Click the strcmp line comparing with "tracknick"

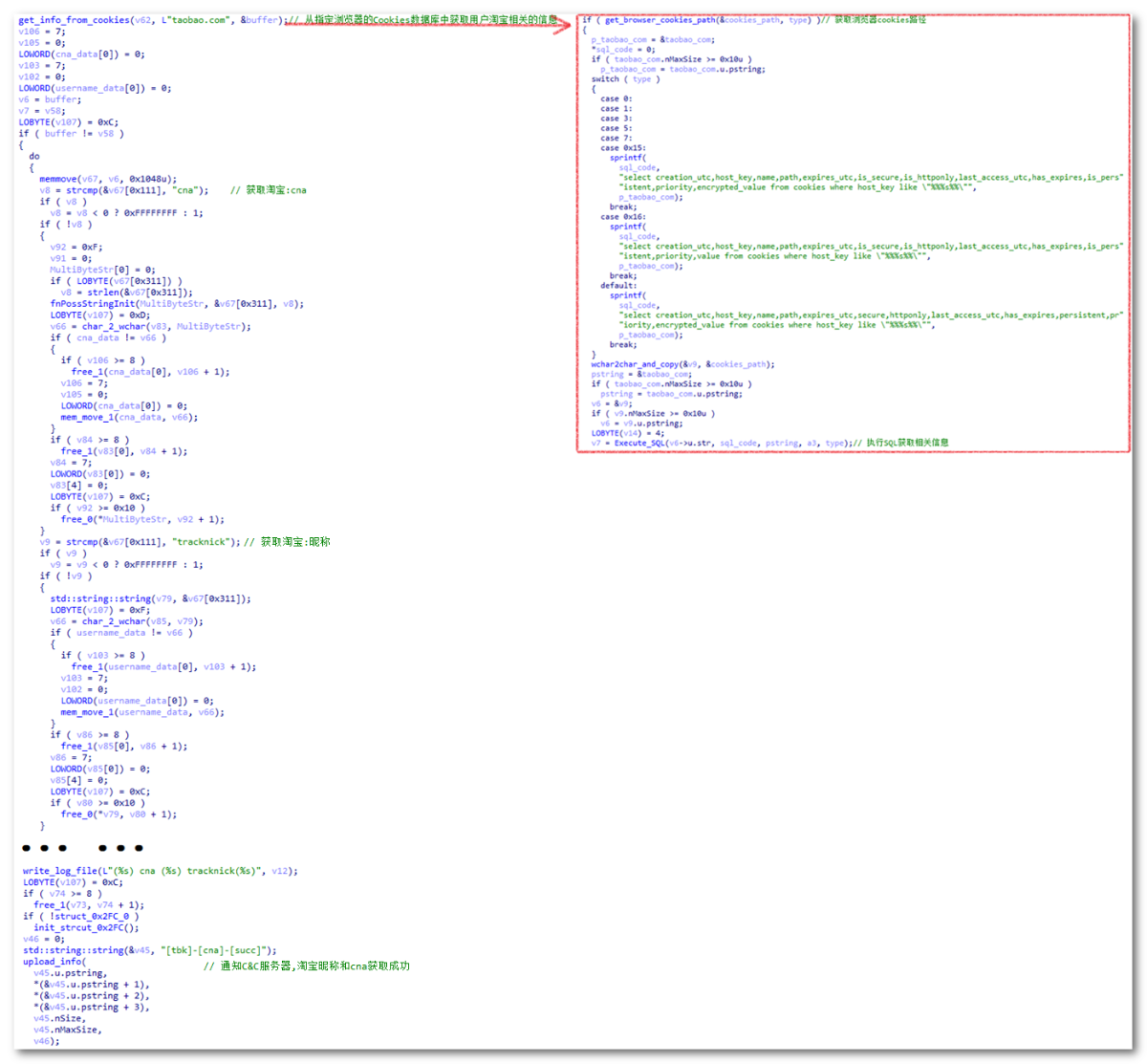[138, 542]
